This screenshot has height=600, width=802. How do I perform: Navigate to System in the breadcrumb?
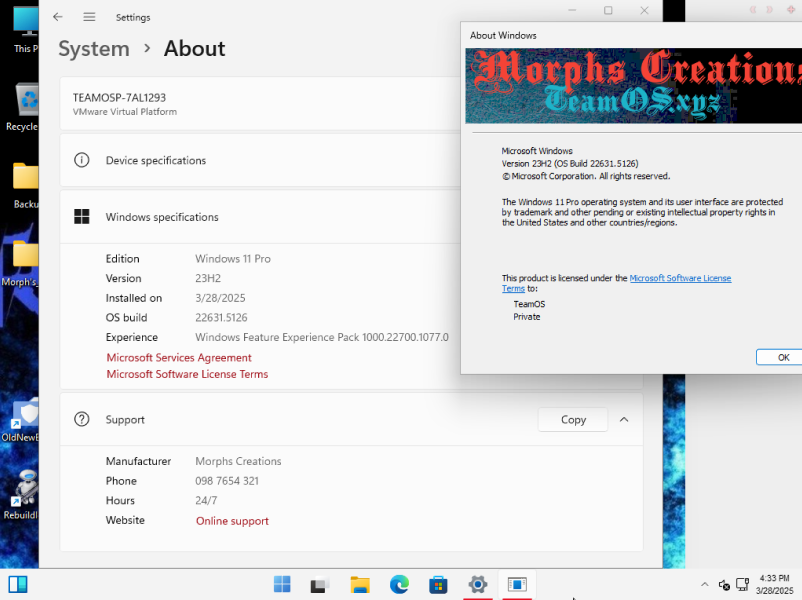click(x=94, y=49)
